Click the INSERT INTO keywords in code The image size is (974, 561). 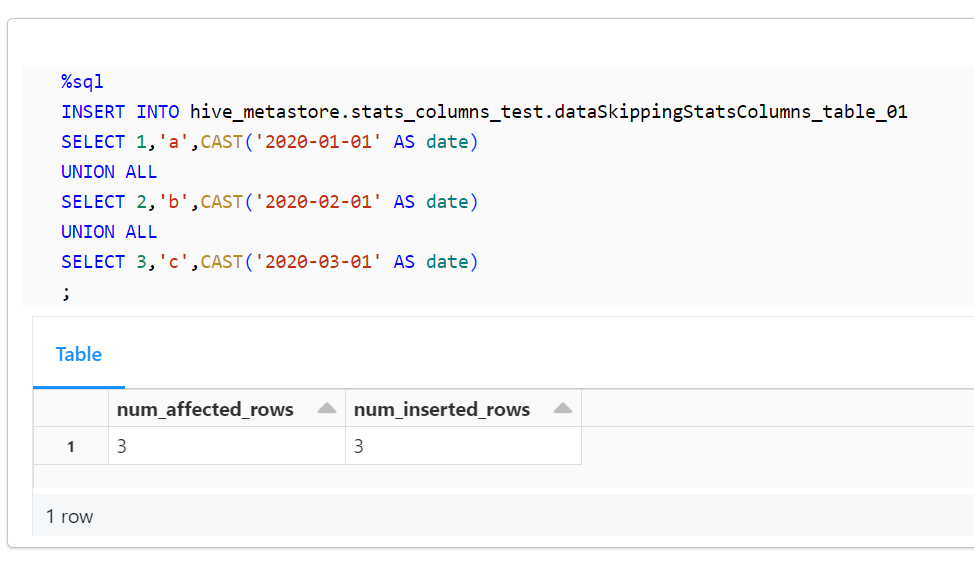point(120,111)
